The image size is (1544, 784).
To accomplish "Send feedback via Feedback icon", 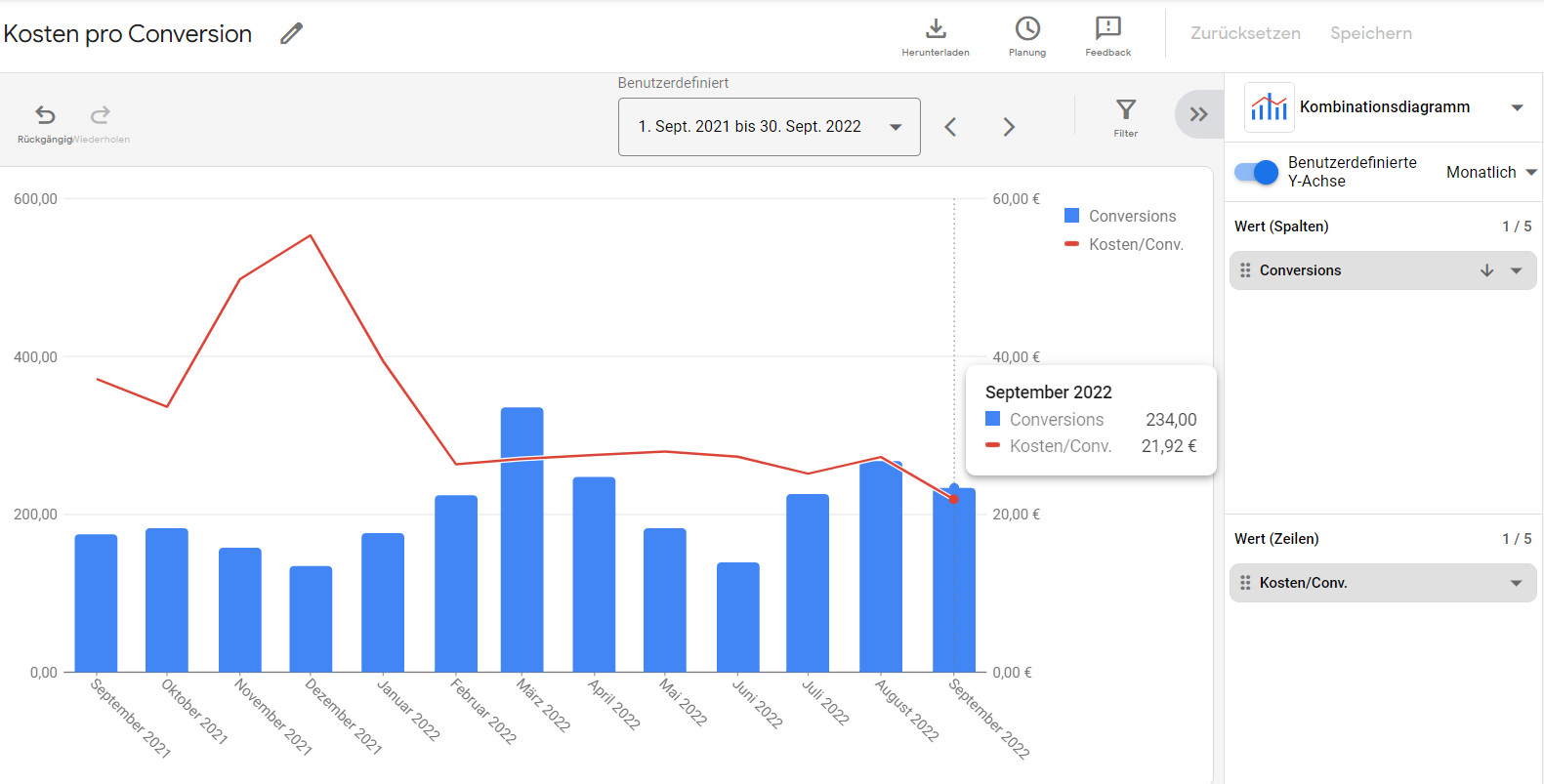I will [x=1108, y=37].
